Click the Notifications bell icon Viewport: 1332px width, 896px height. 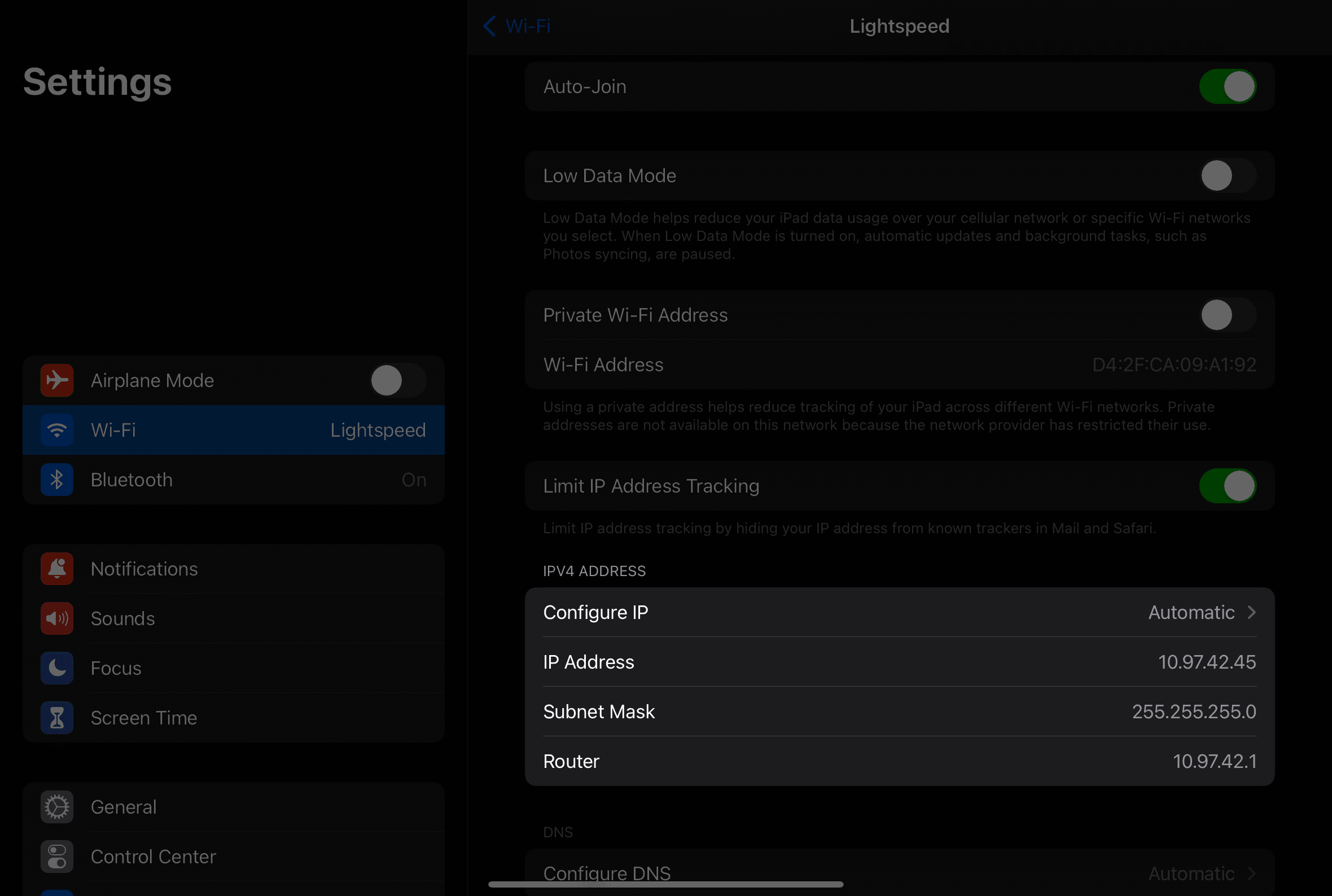click(56, 569)
